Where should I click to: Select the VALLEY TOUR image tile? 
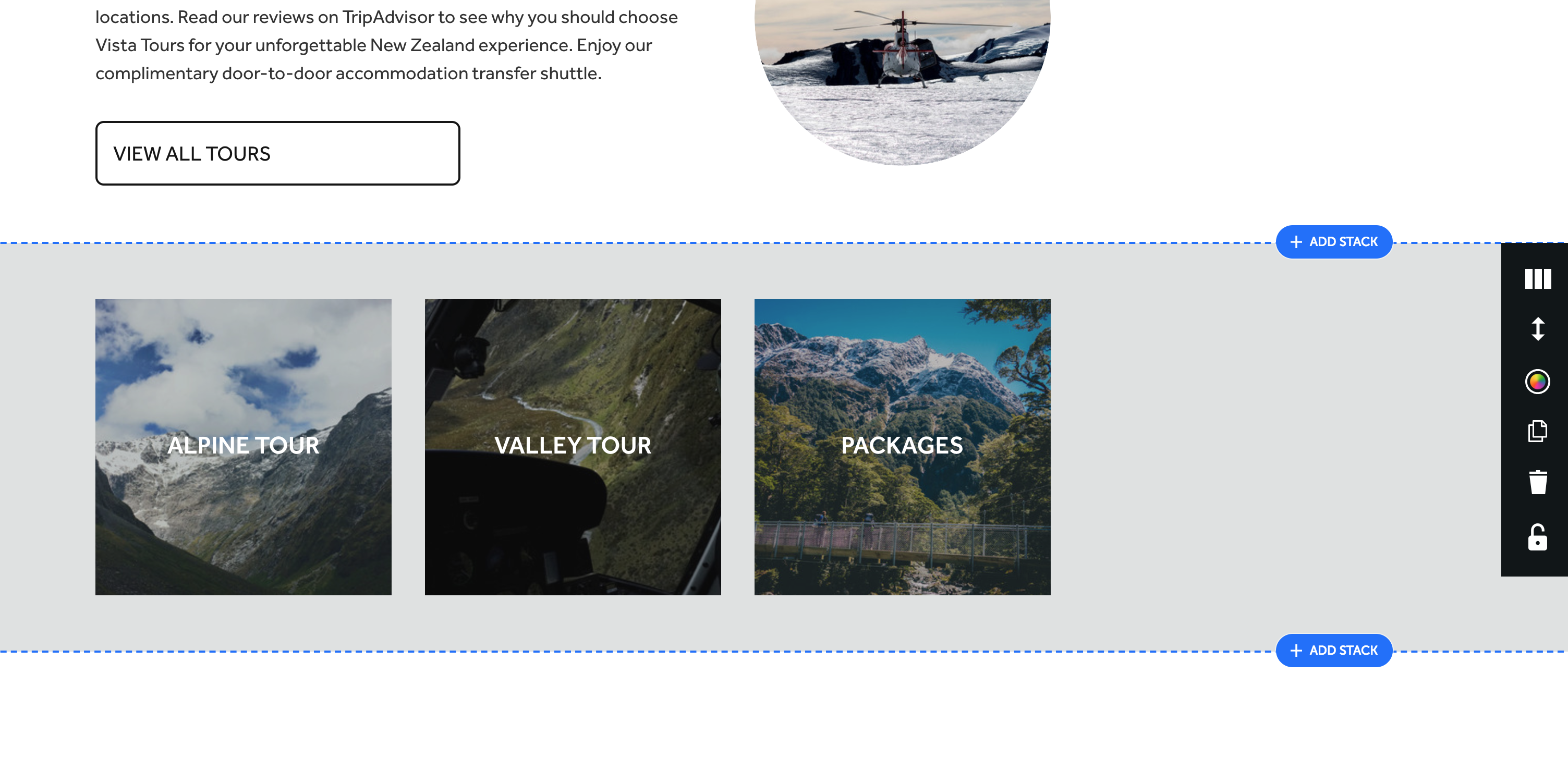coord(573,447)
